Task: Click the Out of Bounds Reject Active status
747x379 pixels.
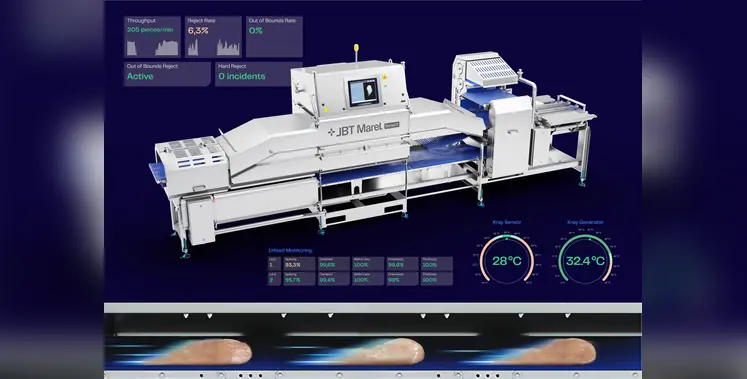Action: (167, 74)
